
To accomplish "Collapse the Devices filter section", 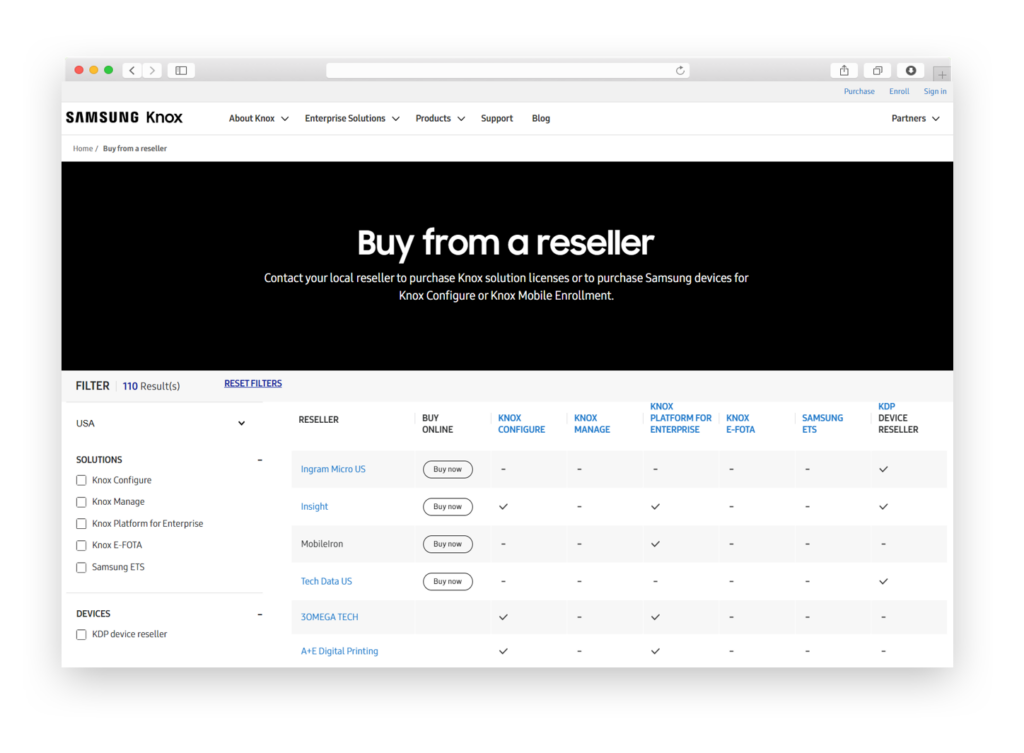I will (x=260, y=614).
